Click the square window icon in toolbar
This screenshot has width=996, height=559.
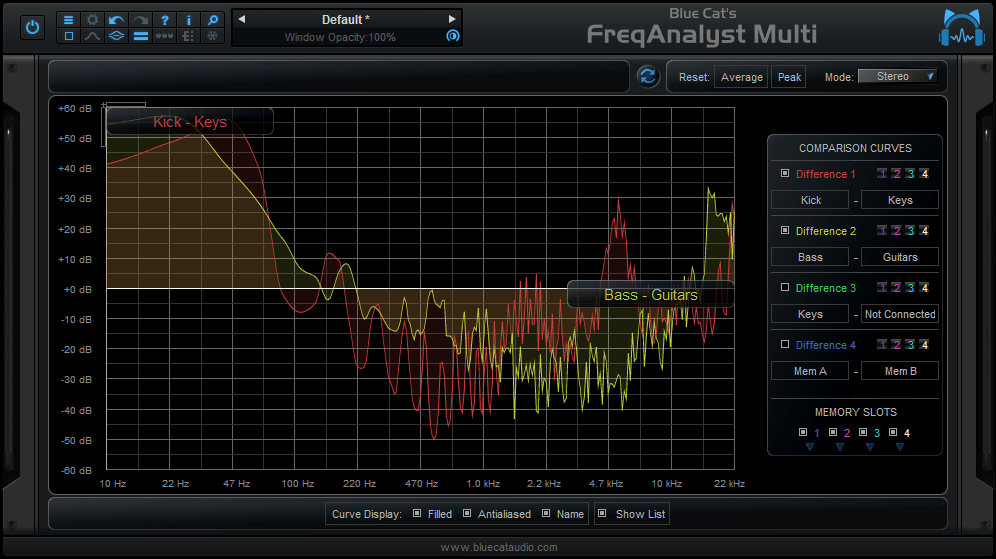click(x=69, y=36)
